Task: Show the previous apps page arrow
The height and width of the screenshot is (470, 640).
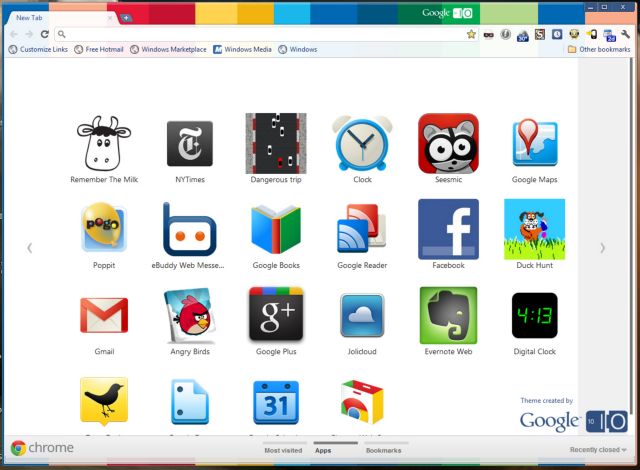Action: 29,248
